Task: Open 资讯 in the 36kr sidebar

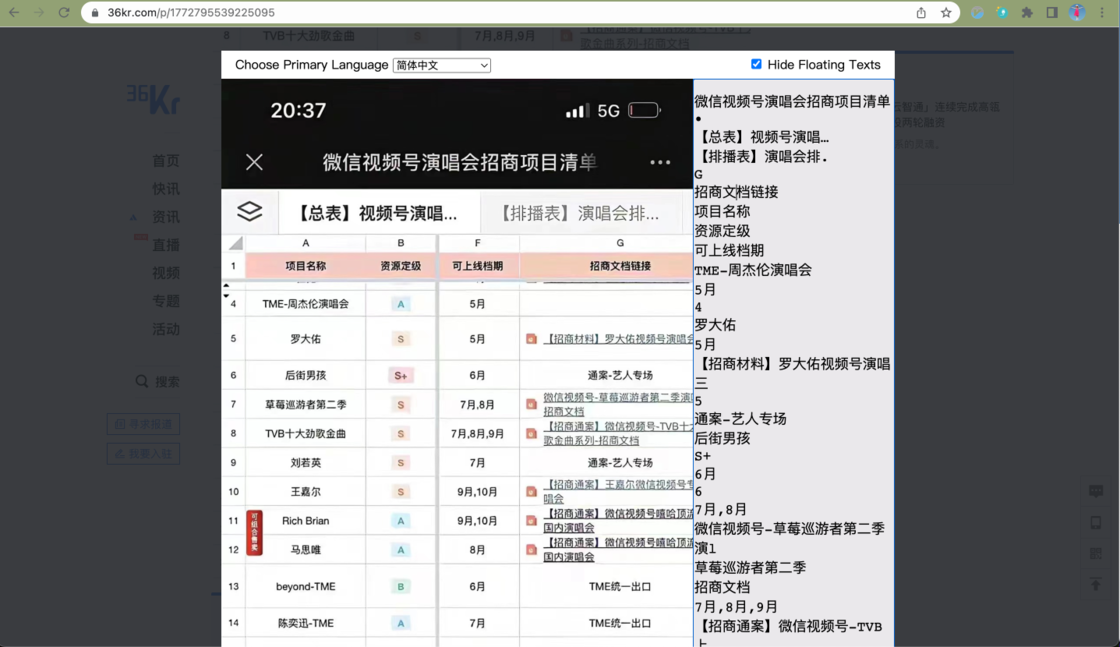Action: point(166,216)
